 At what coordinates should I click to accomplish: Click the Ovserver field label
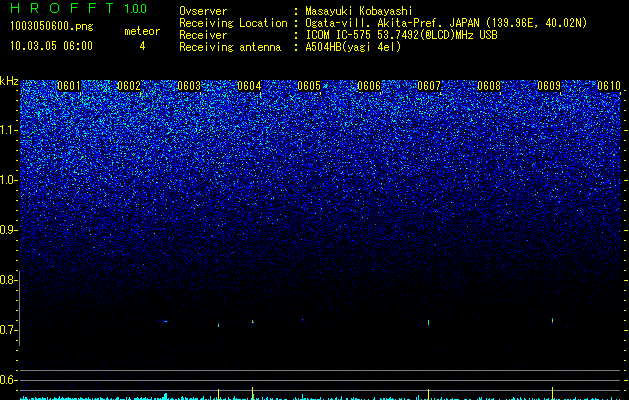[x=203, y=11]
